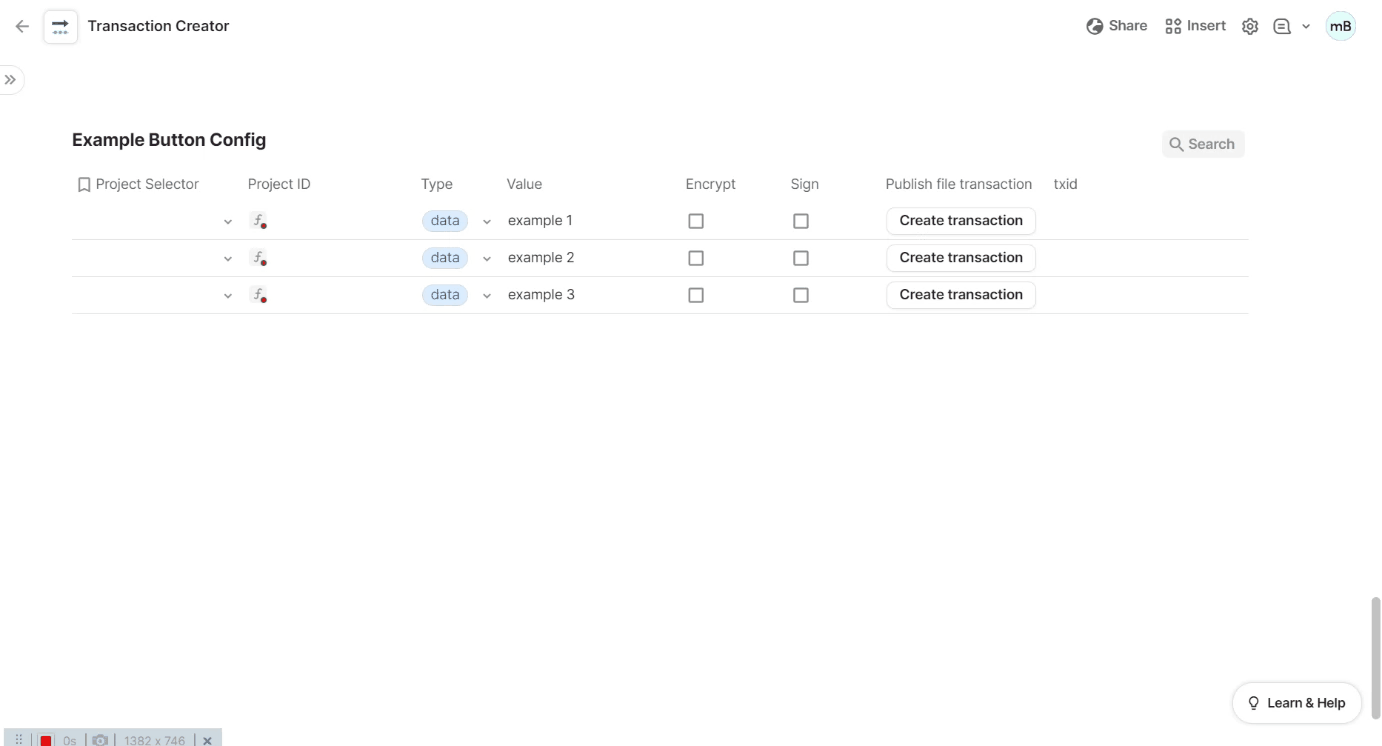Open the settings gear in the top bar
1382x746 pixels.
[1250, 25]
